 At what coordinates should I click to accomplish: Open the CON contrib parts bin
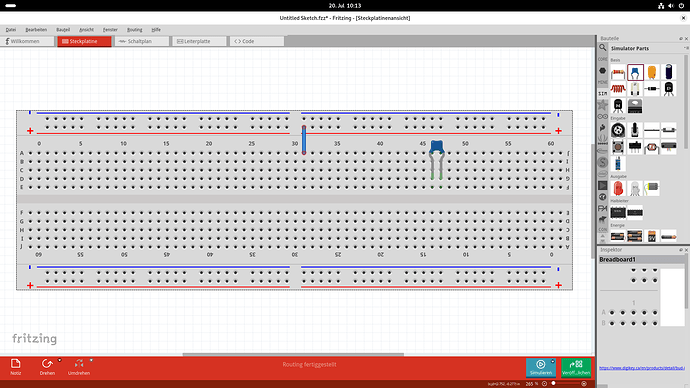pos(602,230)
